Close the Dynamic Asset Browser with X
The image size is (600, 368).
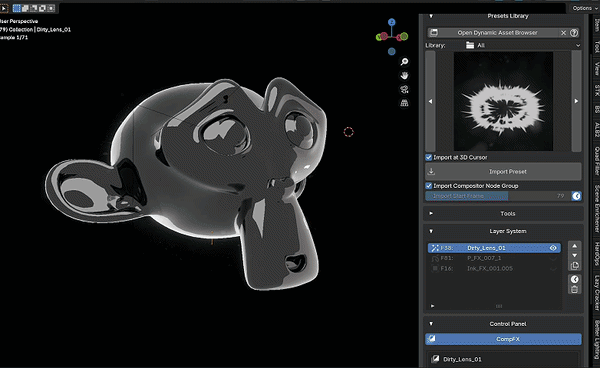point(563,33)
